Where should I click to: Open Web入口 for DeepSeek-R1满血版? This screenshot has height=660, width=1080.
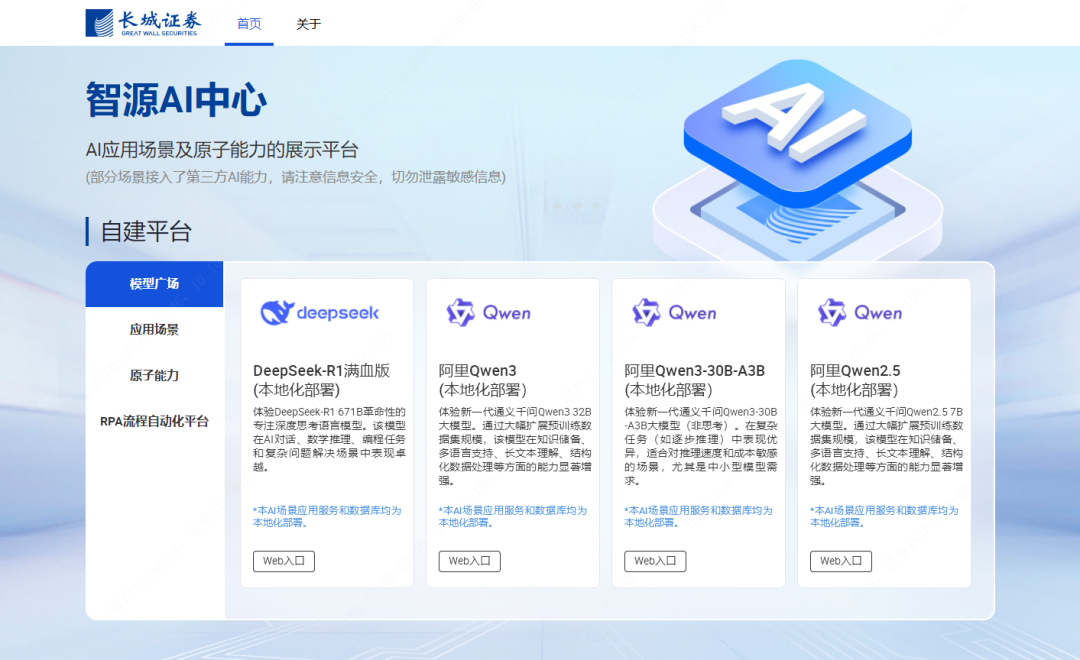click(x=284, y=561)
